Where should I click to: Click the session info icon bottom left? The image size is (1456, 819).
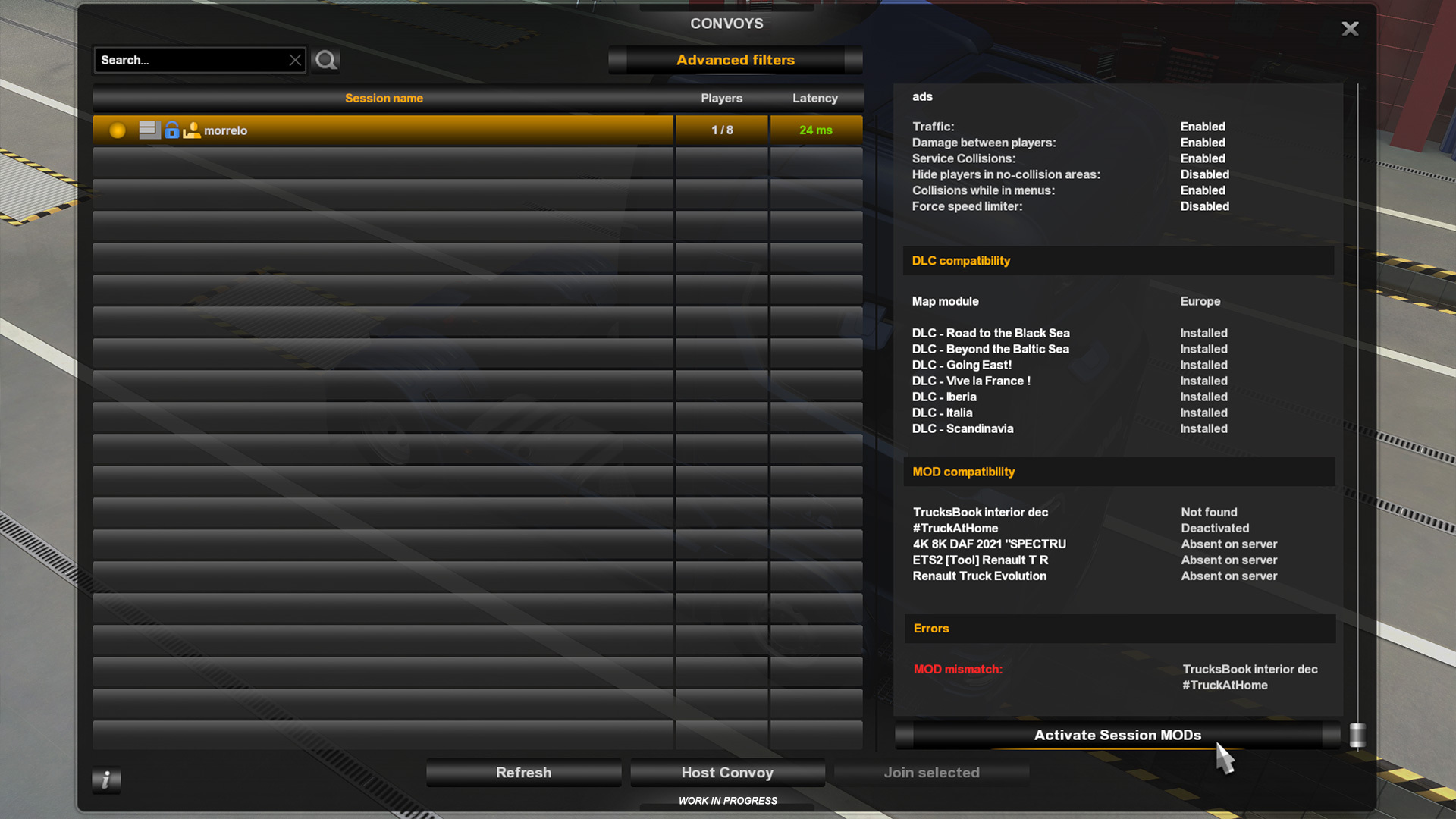[x=107, y=777]
